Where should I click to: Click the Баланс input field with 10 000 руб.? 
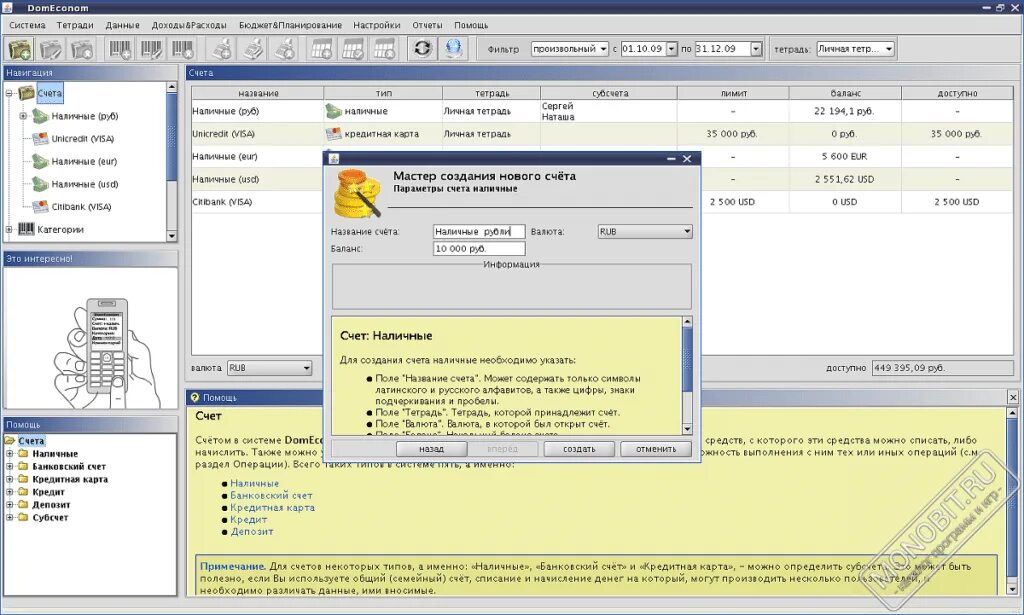tap(479, 249)
